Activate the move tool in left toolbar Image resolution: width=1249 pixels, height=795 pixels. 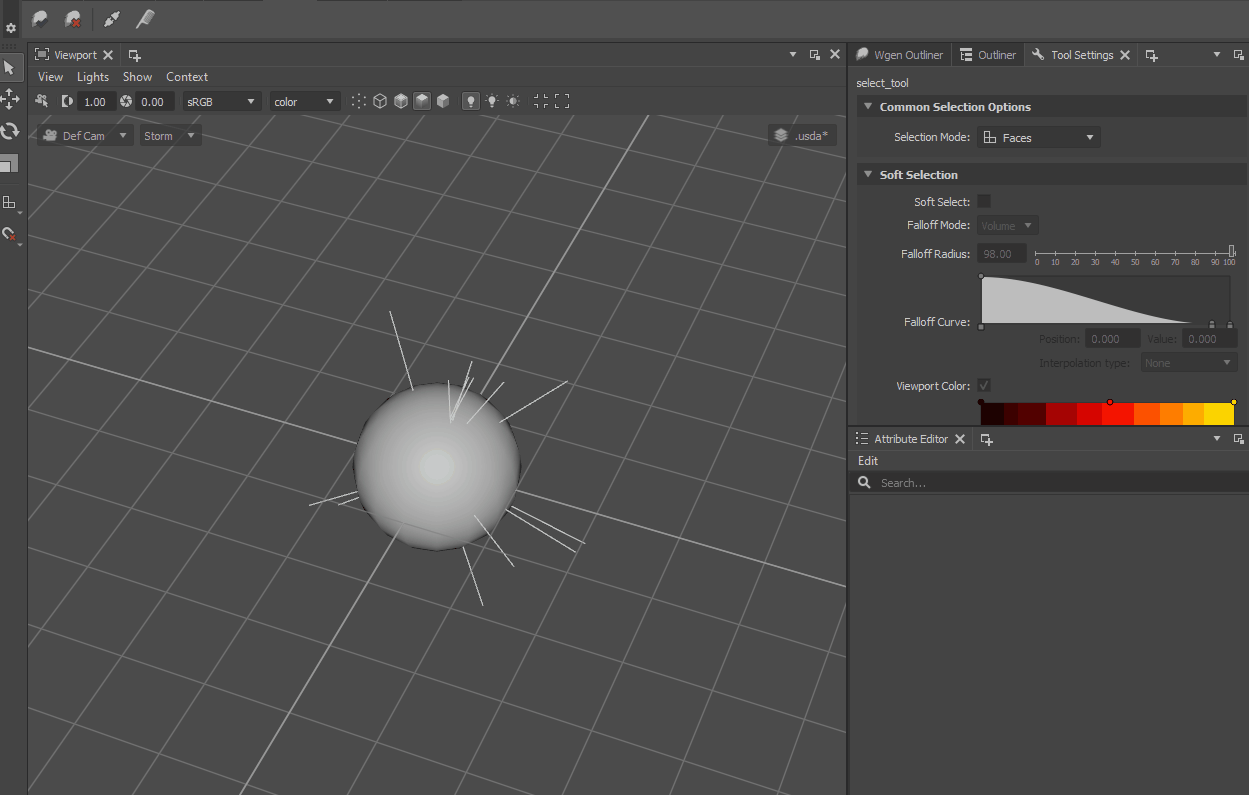(10, 98)
